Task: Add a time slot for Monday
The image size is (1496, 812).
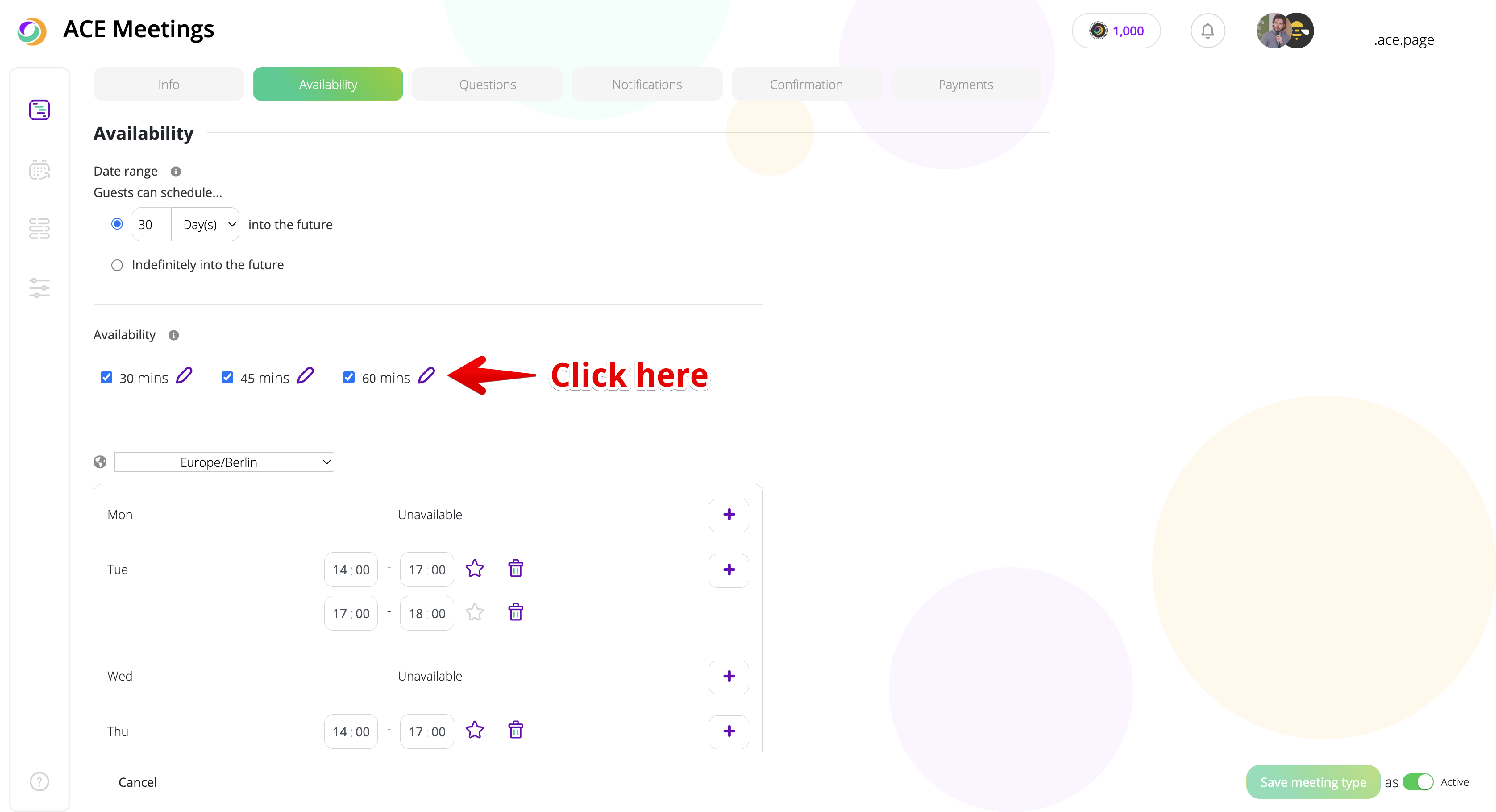Action: tap(728, 515)
